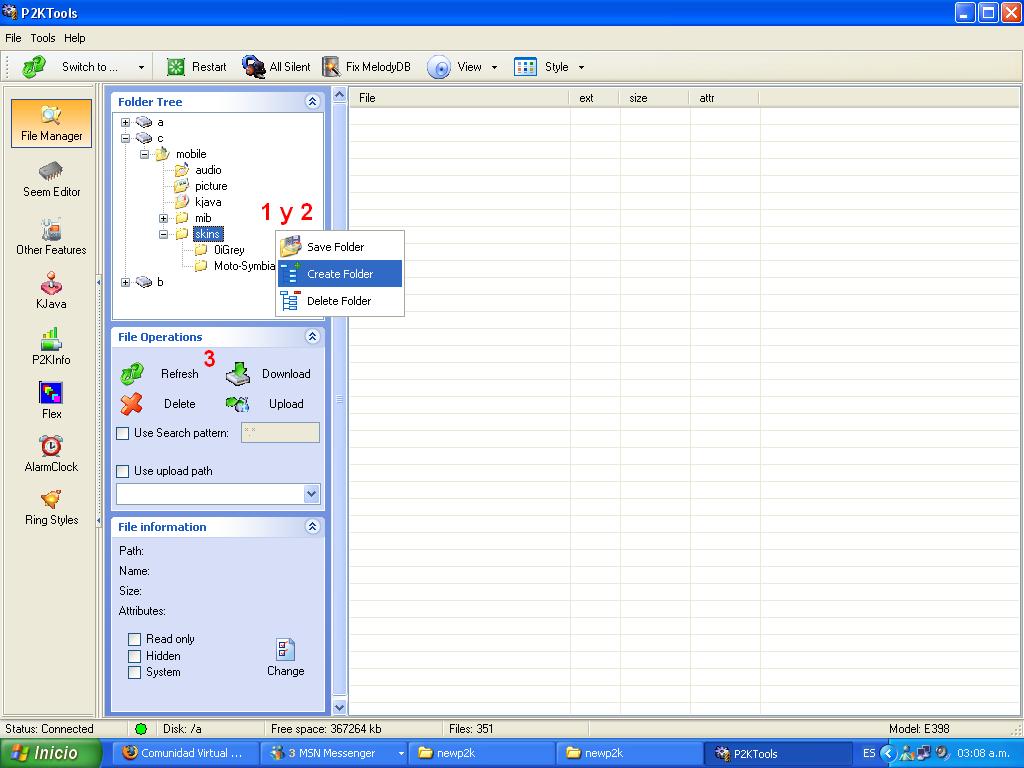Open the AlarmClock section

click(52, 455)
